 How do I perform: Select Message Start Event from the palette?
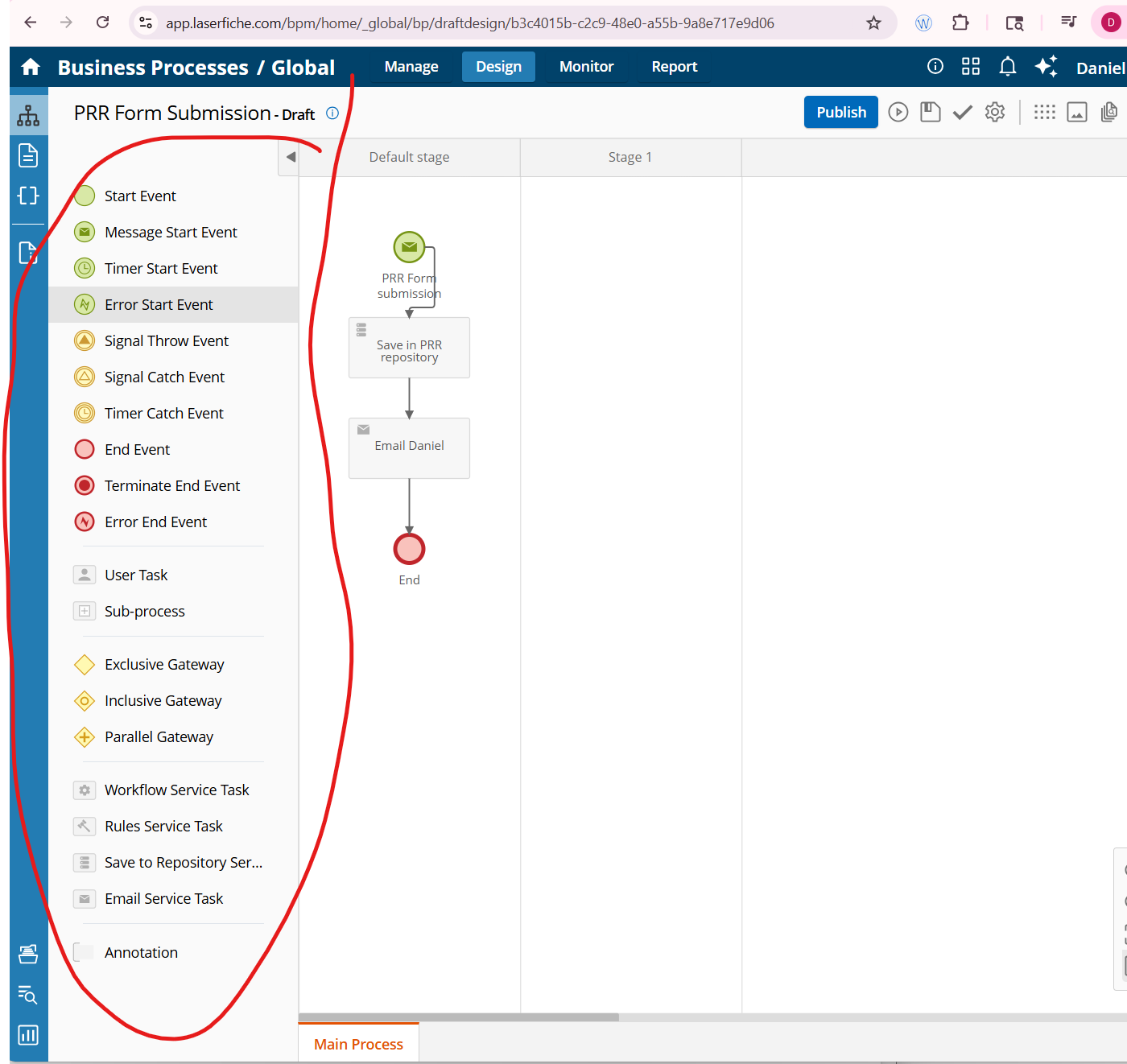click(173, 232)
